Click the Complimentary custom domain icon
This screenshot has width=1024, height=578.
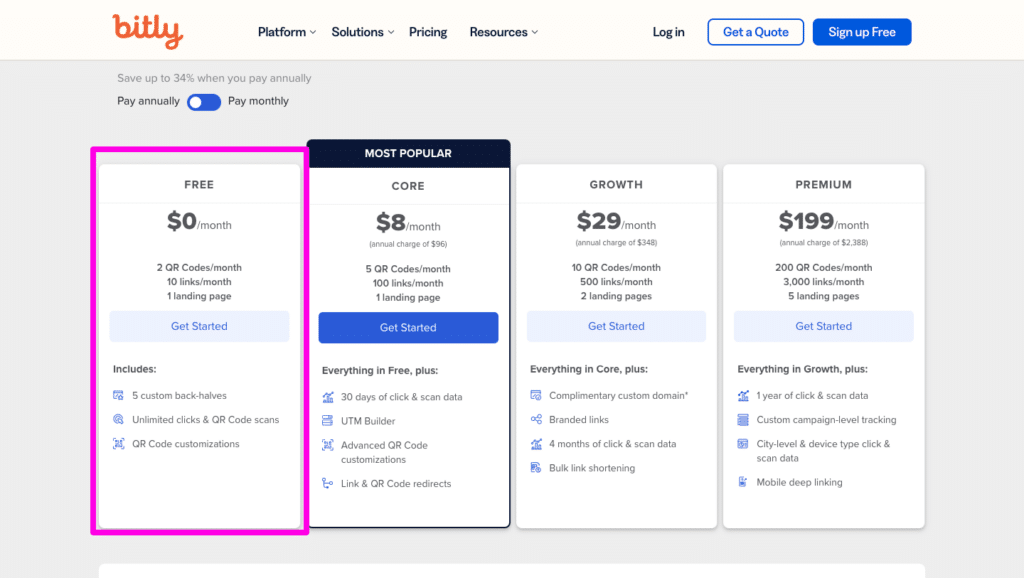(536, 395)
